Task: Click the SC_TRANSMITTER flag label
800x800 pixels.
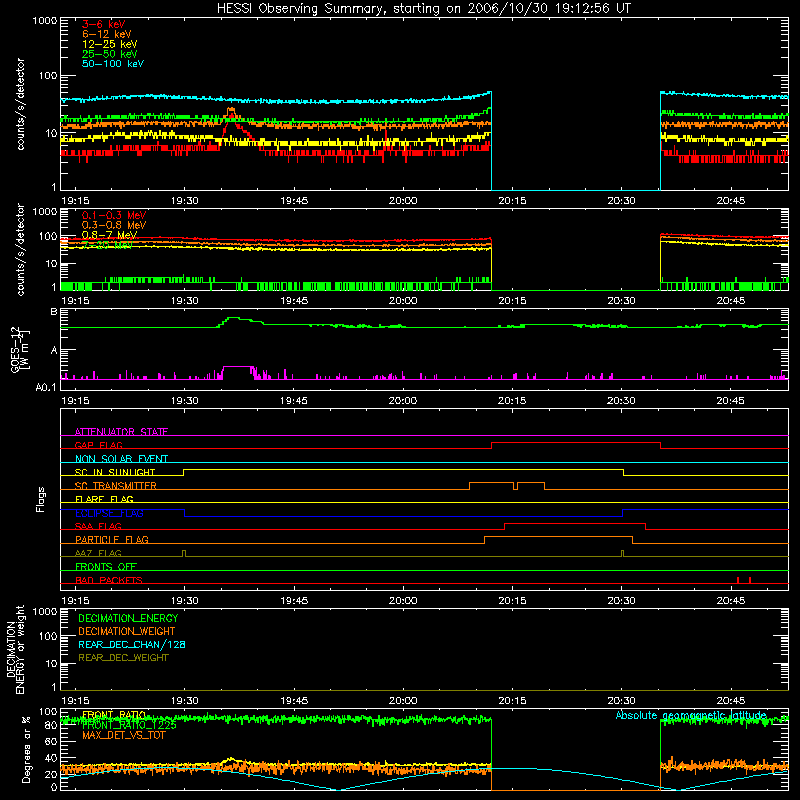Action: coord(116,486)
